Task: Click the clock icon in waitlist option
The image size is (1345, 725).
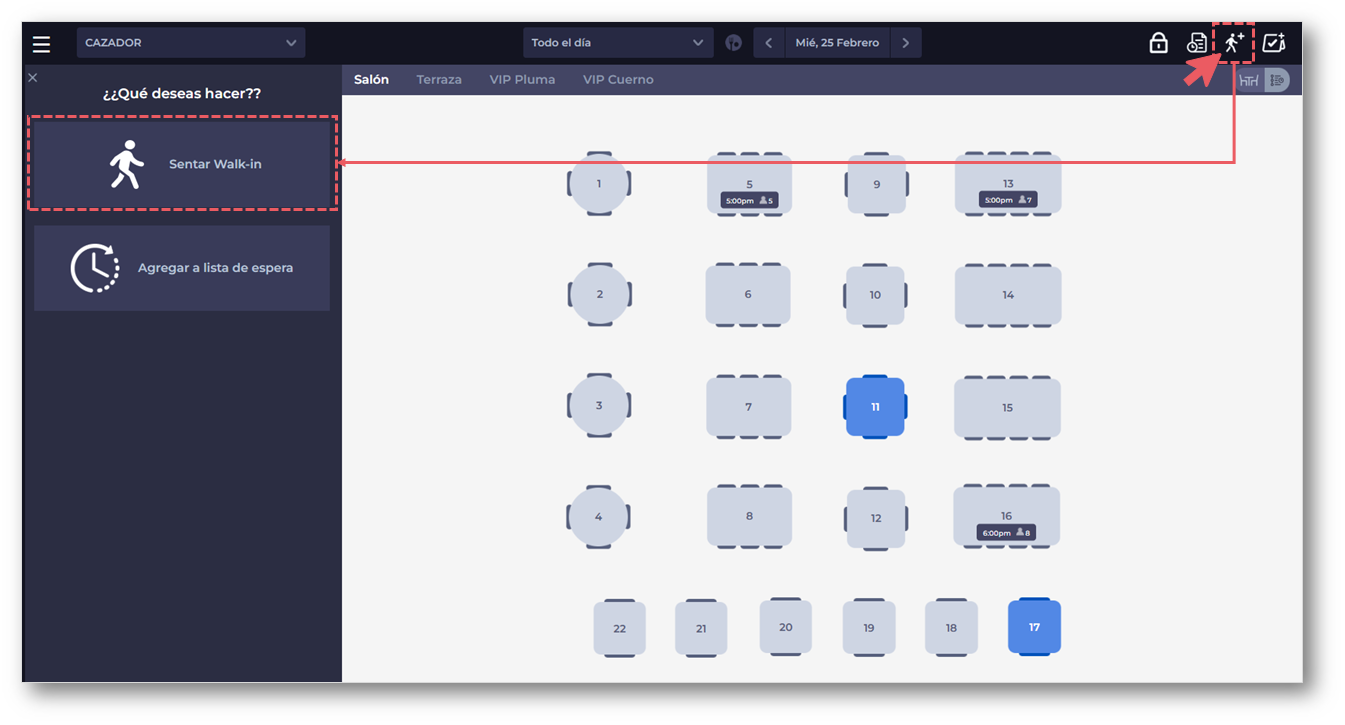Action: pyautogui.click(x=94, y=267)
